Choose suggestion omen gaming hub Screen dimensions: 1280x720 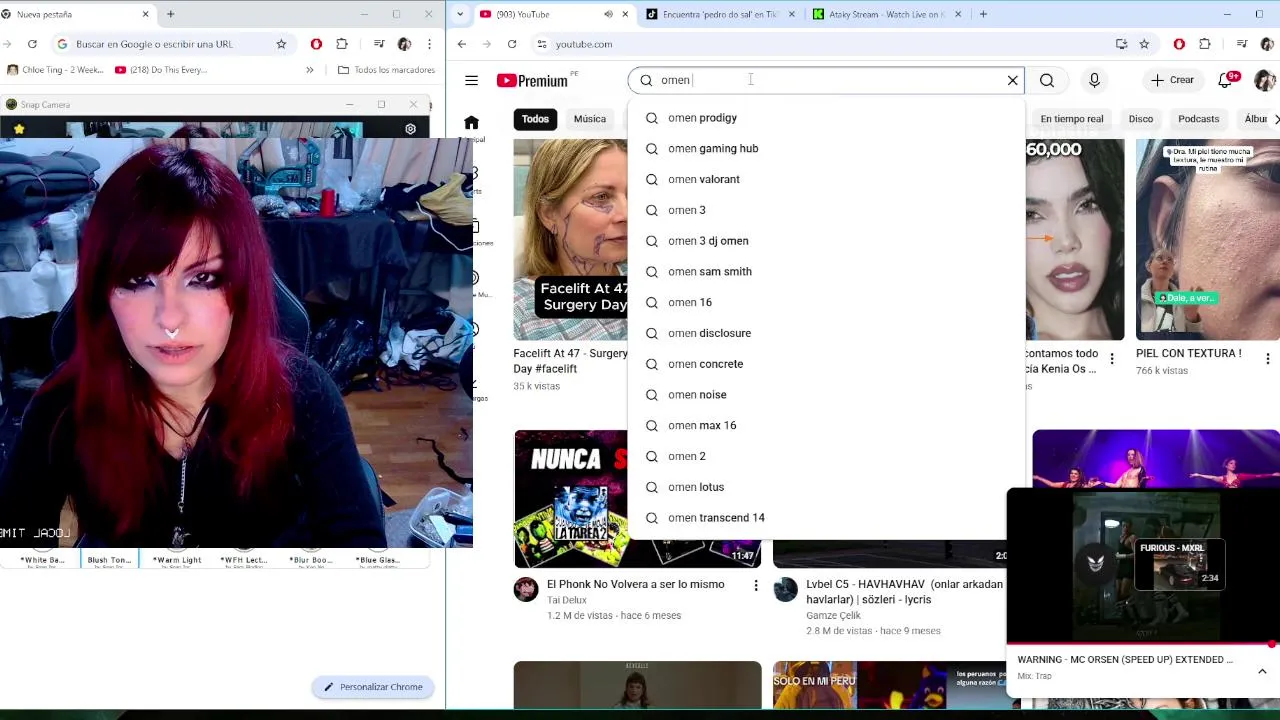click(826, 149)
